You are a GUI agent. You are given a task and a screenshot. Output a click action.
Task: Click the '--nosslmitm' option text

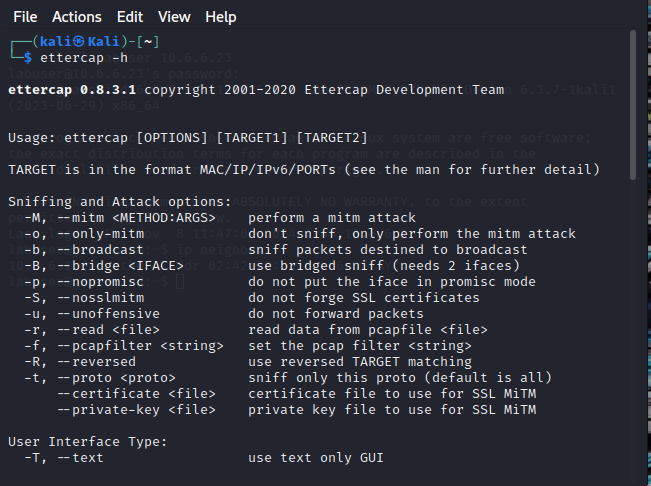point(101,298)
